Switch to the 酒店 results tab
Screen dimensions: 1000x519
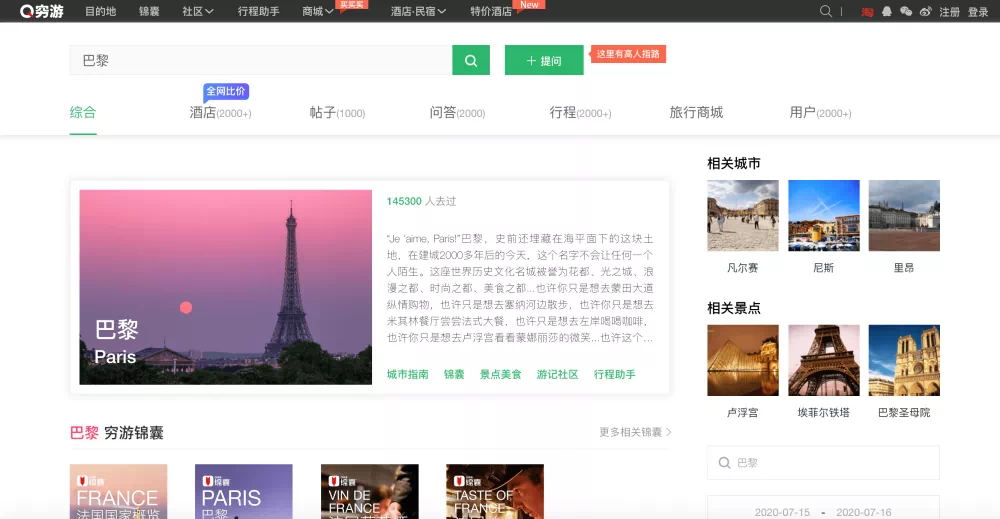pyautogui.click(x=220, y=113)
